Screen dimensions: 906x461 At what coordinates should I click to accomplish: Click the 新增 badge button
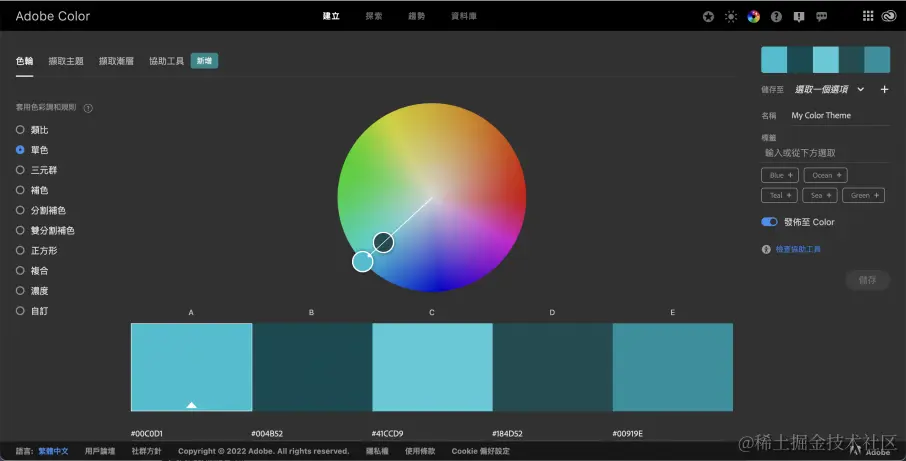click(x=204, y=61)
